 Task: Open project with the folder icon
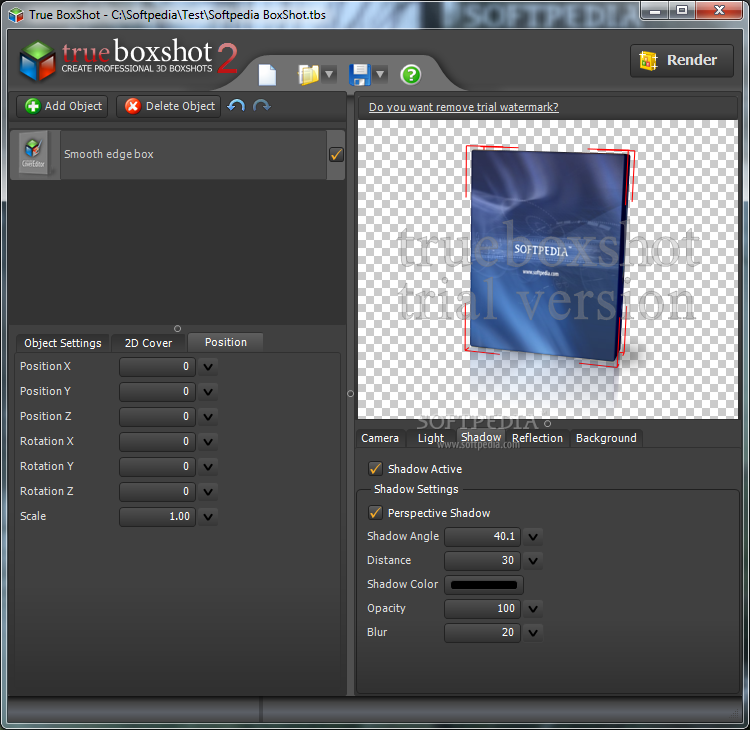tap(309, 75)
